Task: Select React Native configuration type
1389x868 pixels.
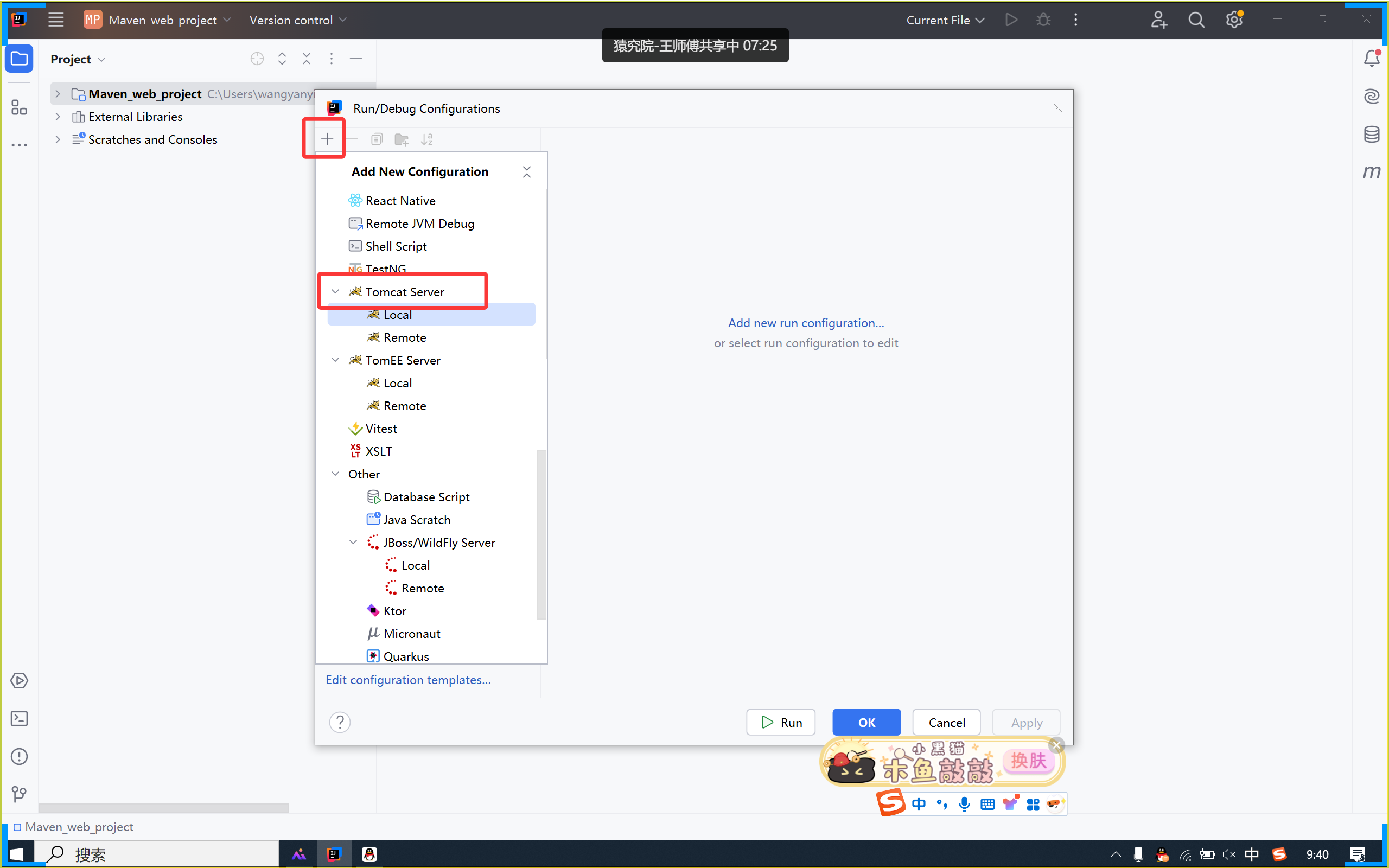Action: [x=431, y=200]
